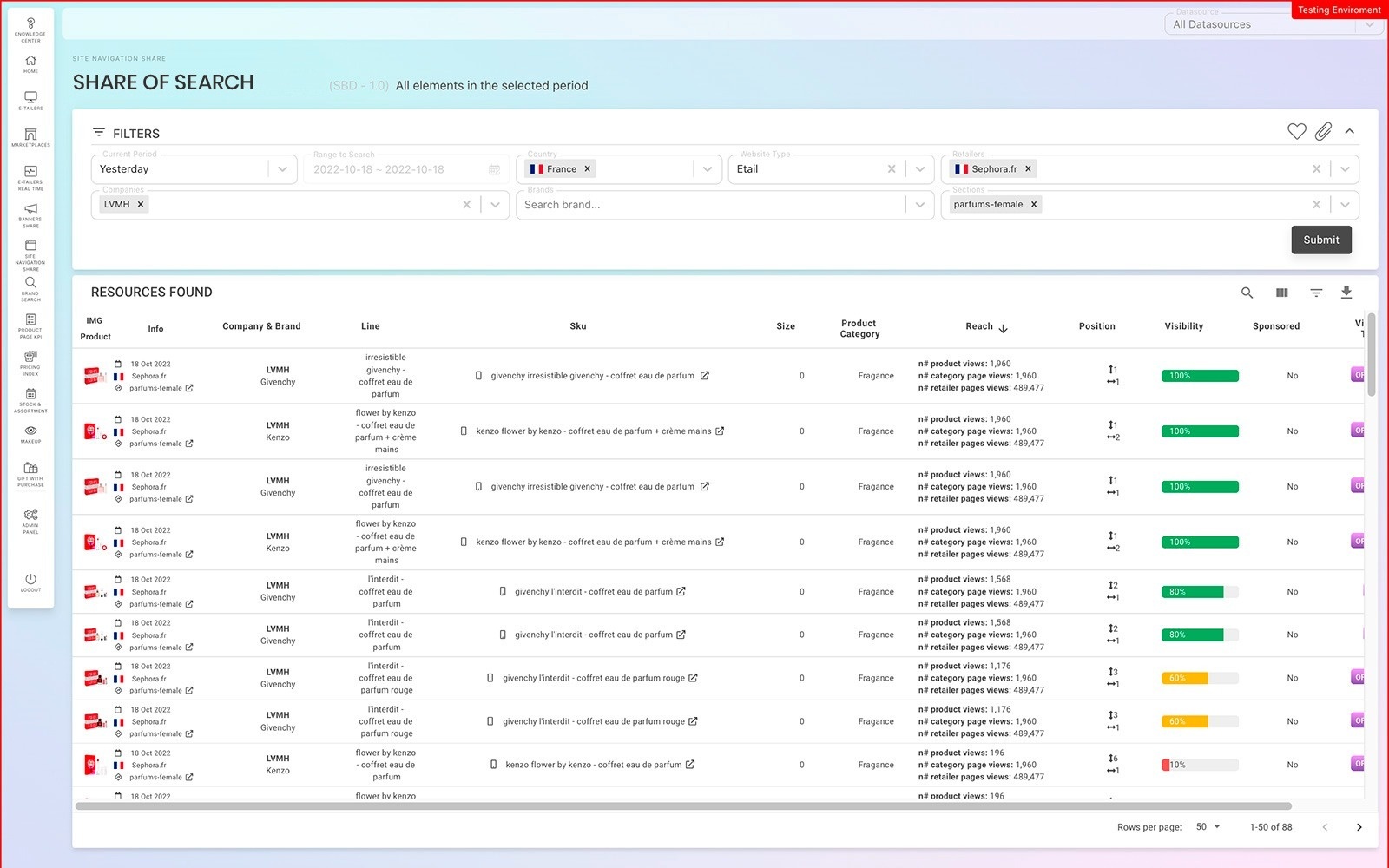Expand the Website Type dropdown arrow

(x=920, y=169)
